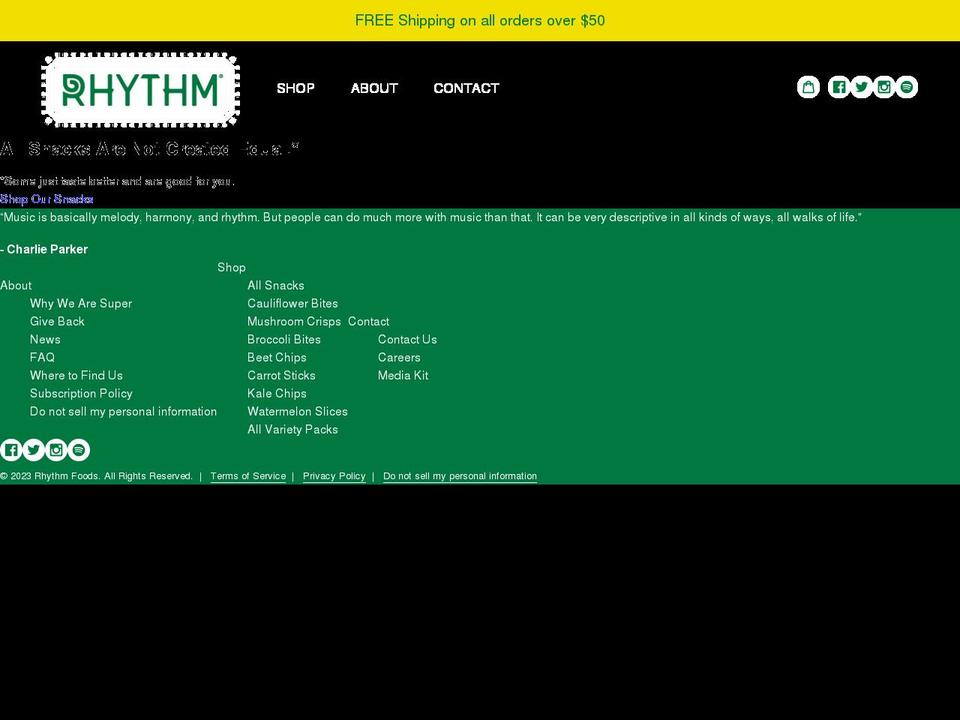Open the Instagram icon in the footer
The height and width of the screenshot is (720, 960).
click(56, 450)
